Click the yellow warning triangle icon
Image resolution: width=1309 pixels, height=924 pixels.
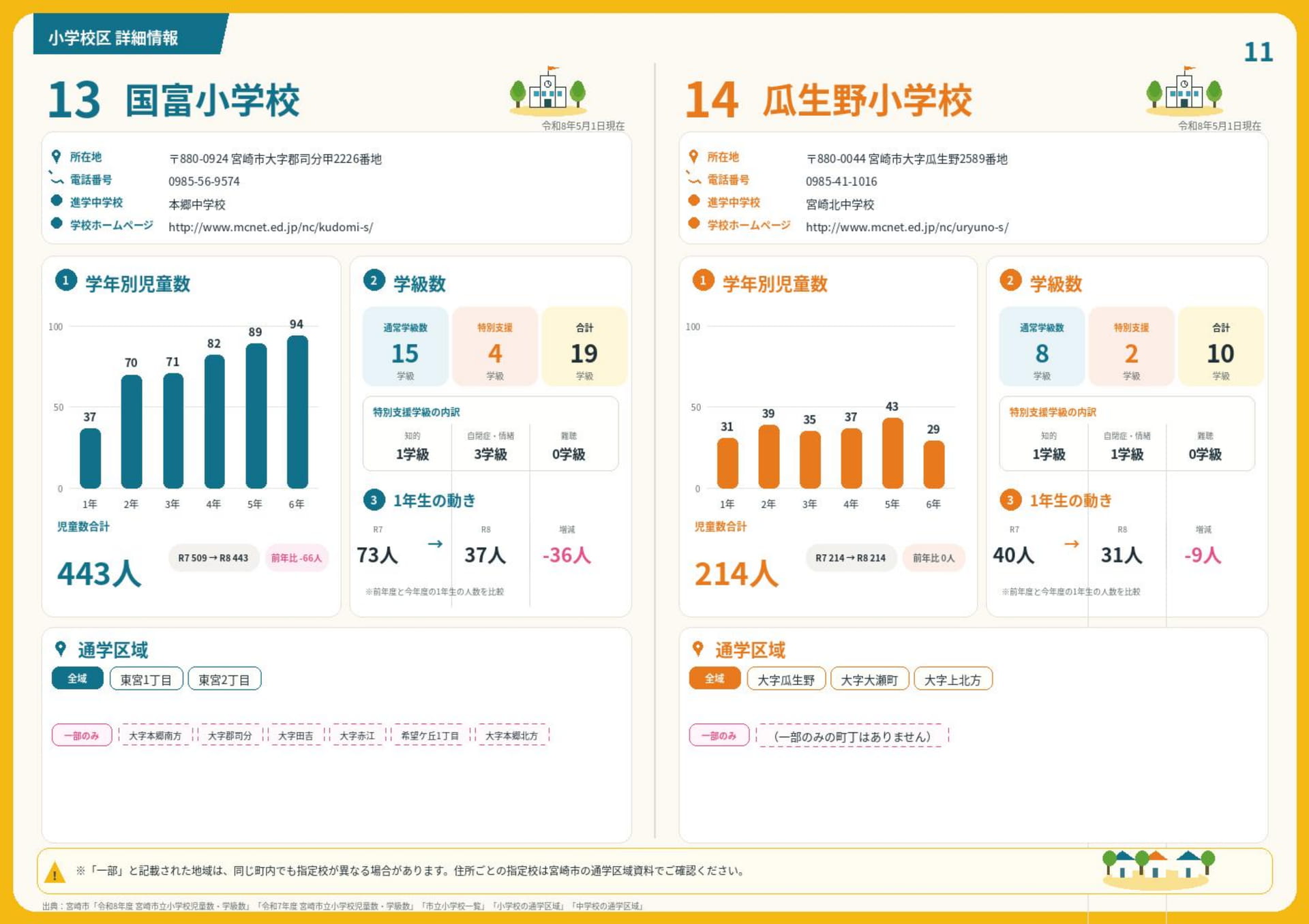55,872
